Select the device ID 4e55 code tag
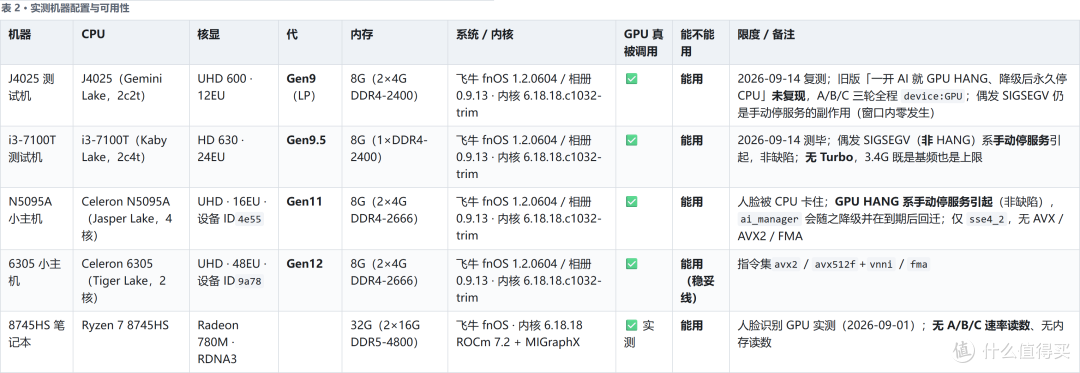The image size is (1080, 373). [x=250, y=220]
